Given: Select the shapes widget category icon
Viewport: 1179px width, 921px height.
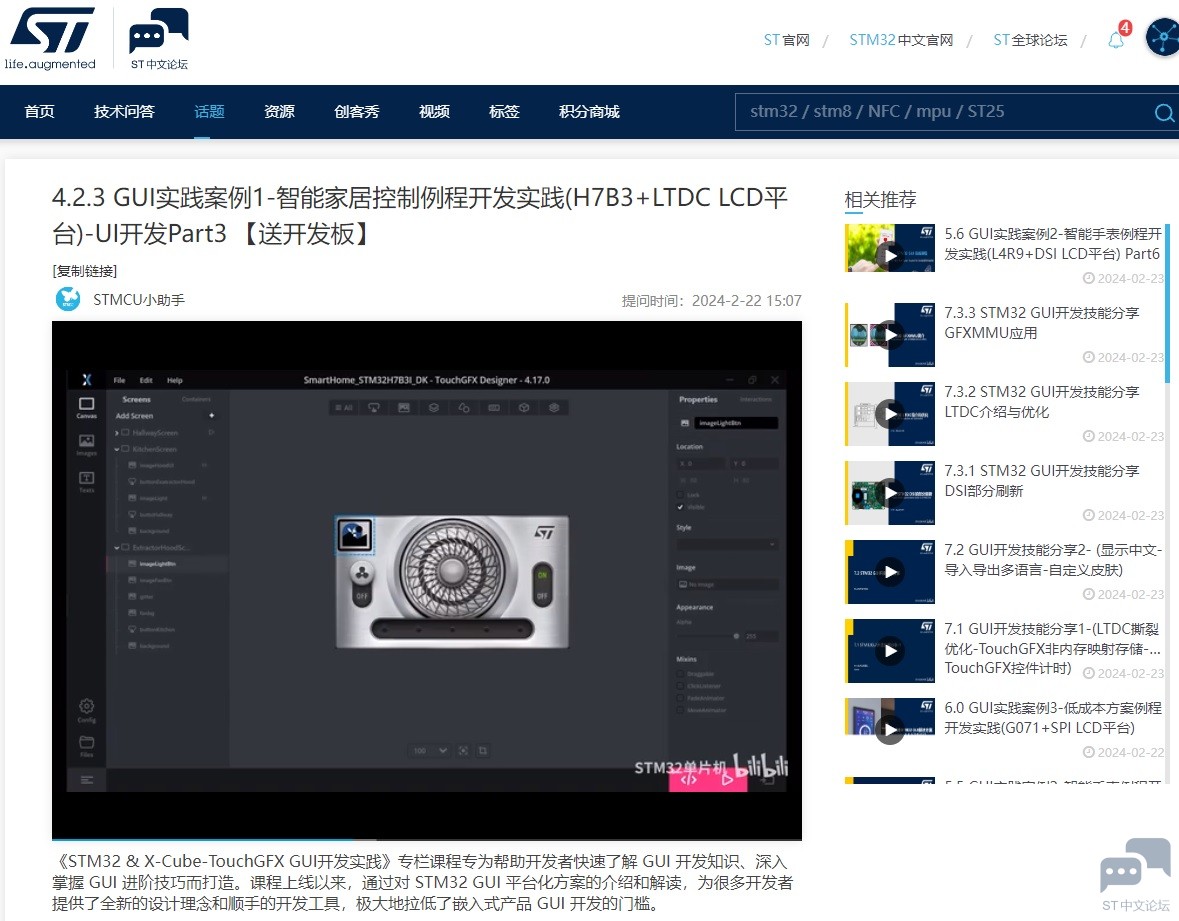Looking at the screenshot, I should [464, 407].
